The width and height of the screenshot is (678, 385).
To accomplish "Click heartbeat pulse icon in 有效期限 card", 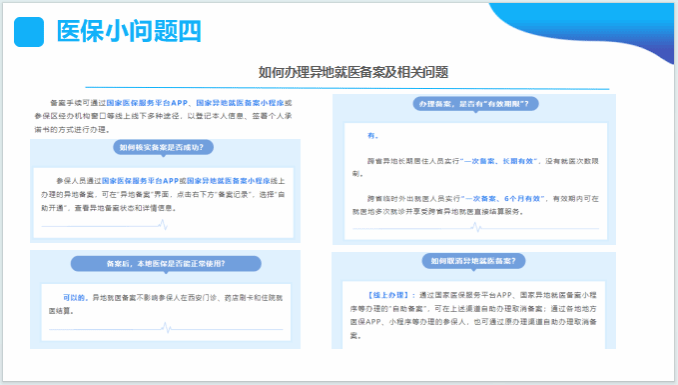I will point(476,227).
